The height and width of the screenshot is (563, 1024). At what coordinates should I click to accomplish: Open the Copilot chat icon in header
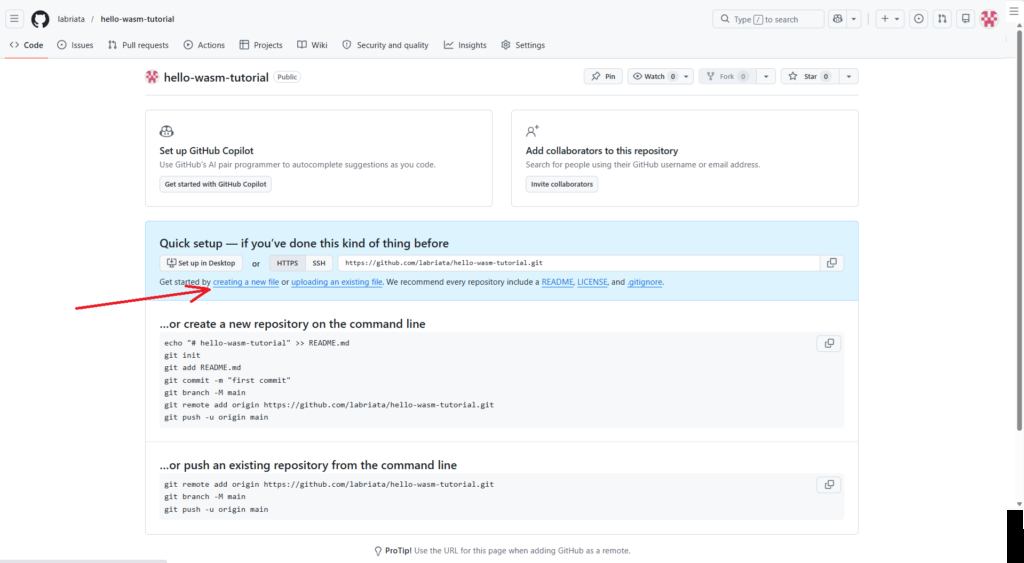click(x=837, y=19)
